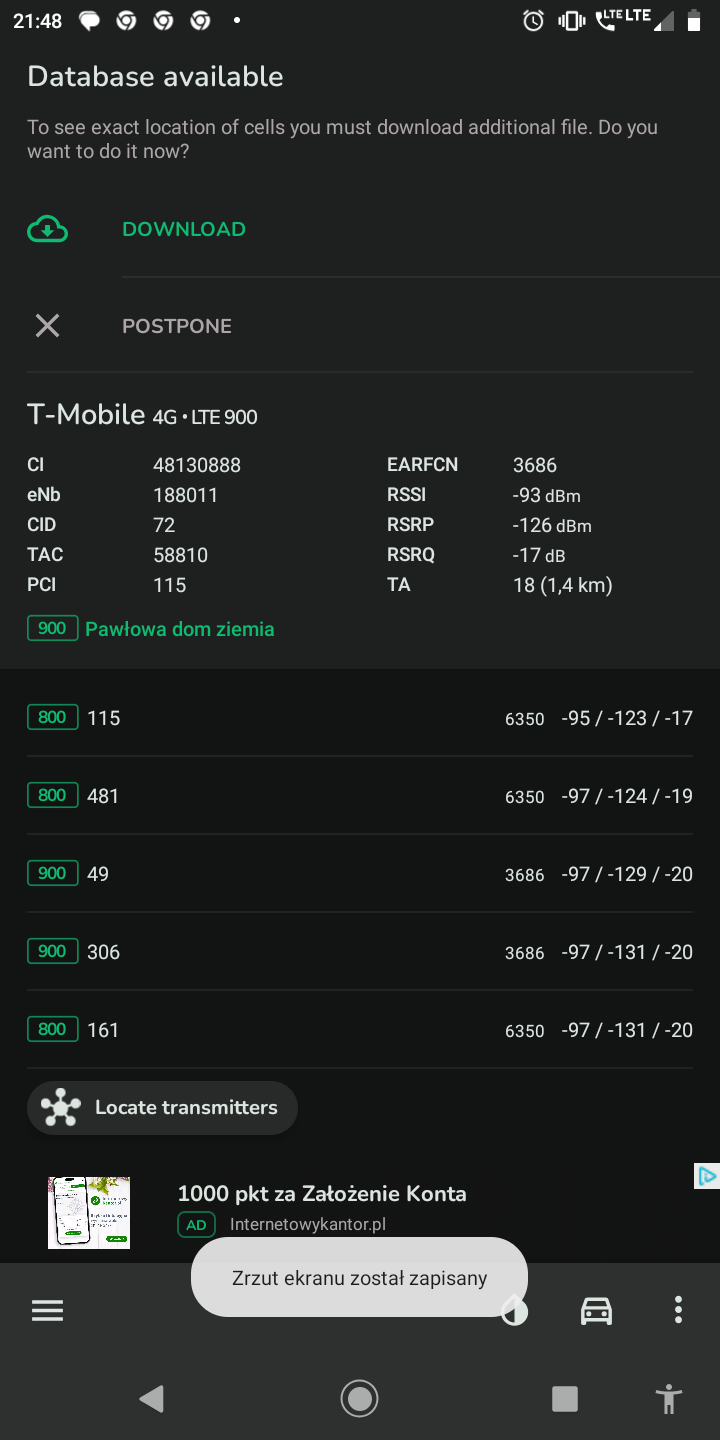Tap the X icon beside Postpone
The width and height of the screenshot is (720, 1440).
click(47, 326)
